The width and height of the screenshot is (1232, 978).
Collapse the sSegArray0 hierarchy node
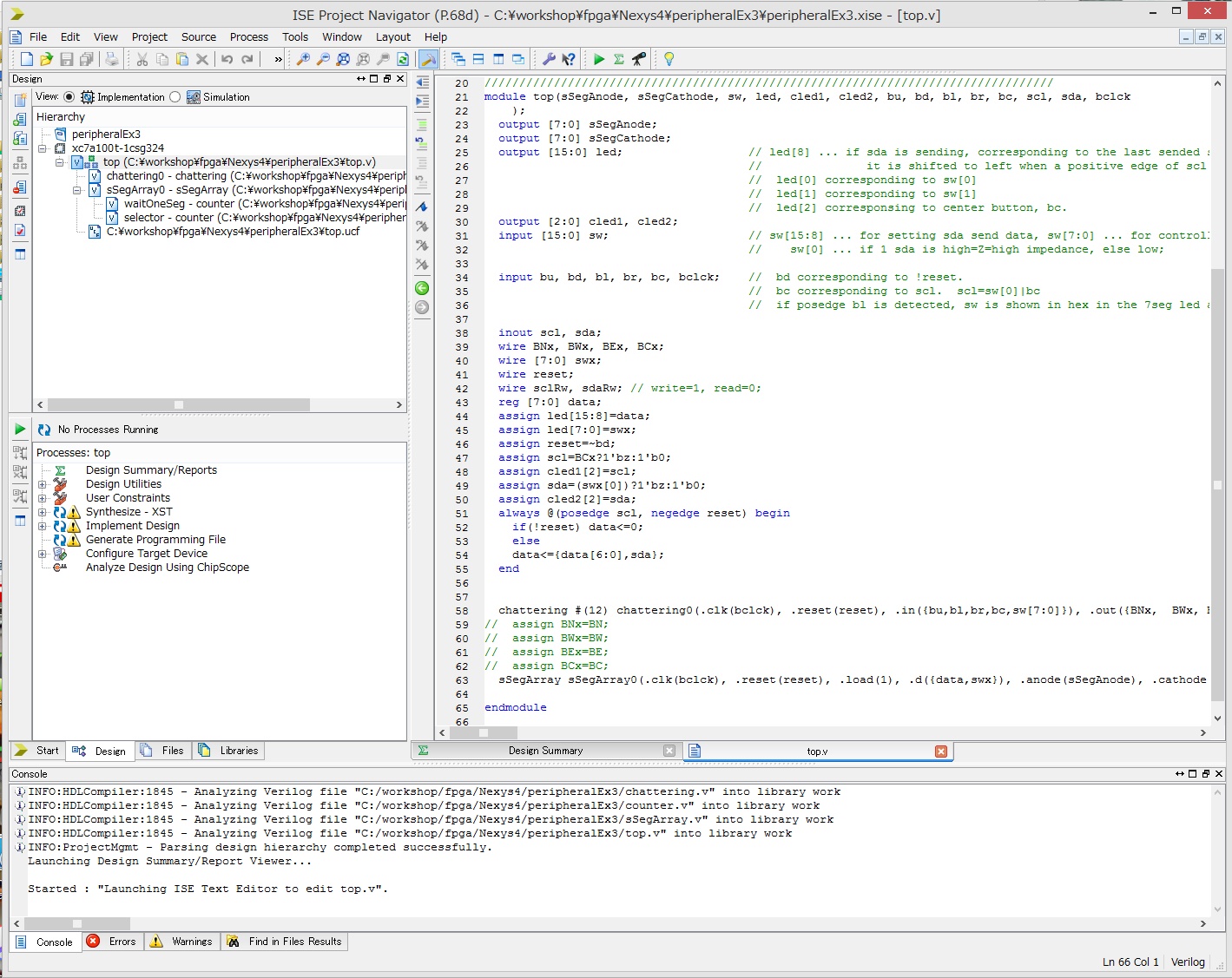pyautogui.click(x=76, y=190)
